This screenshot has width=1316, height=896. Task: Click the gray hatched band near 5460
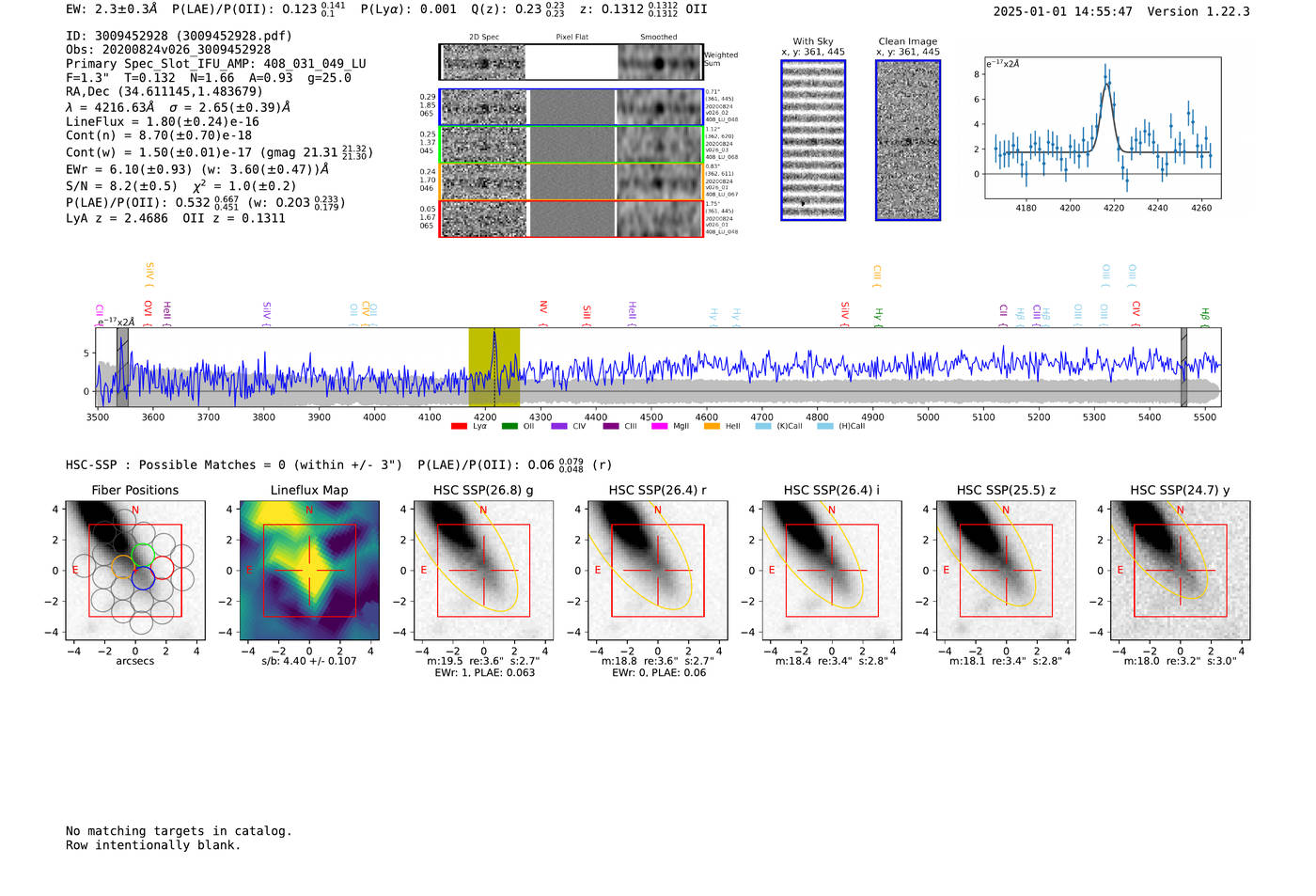tap(1183, 368)
